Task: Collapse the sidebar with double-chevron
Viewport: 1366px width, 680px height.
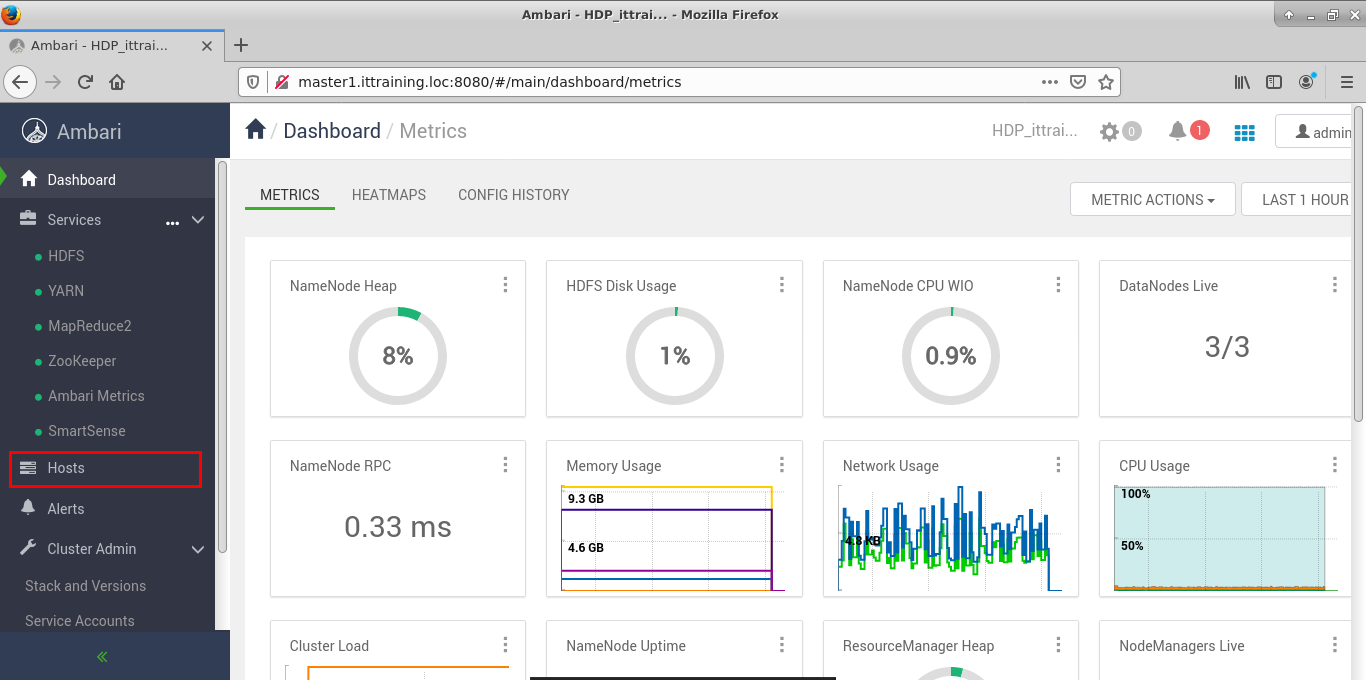Action: (102, 657)
